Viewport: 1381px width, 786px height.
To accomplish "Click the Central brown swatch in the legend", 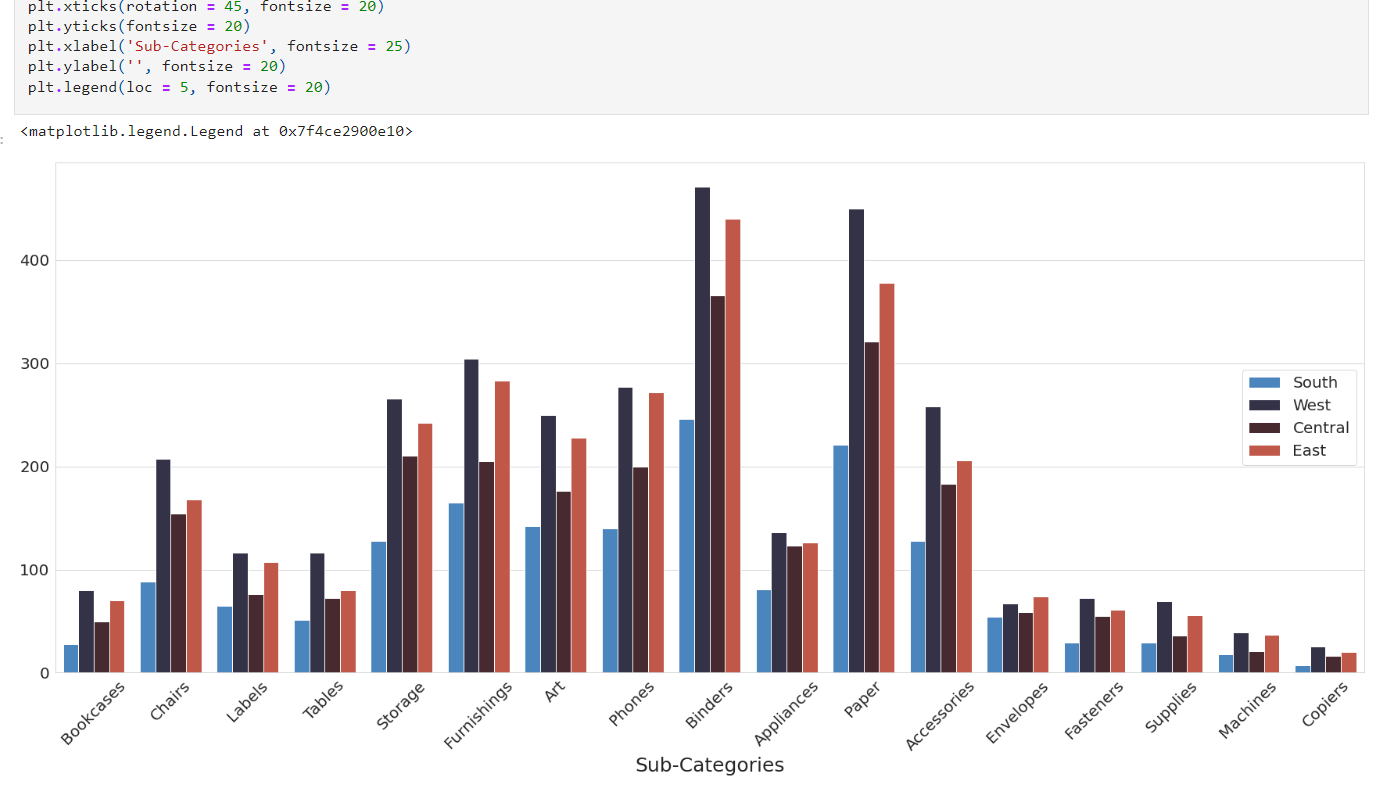I will point(1264,428).
